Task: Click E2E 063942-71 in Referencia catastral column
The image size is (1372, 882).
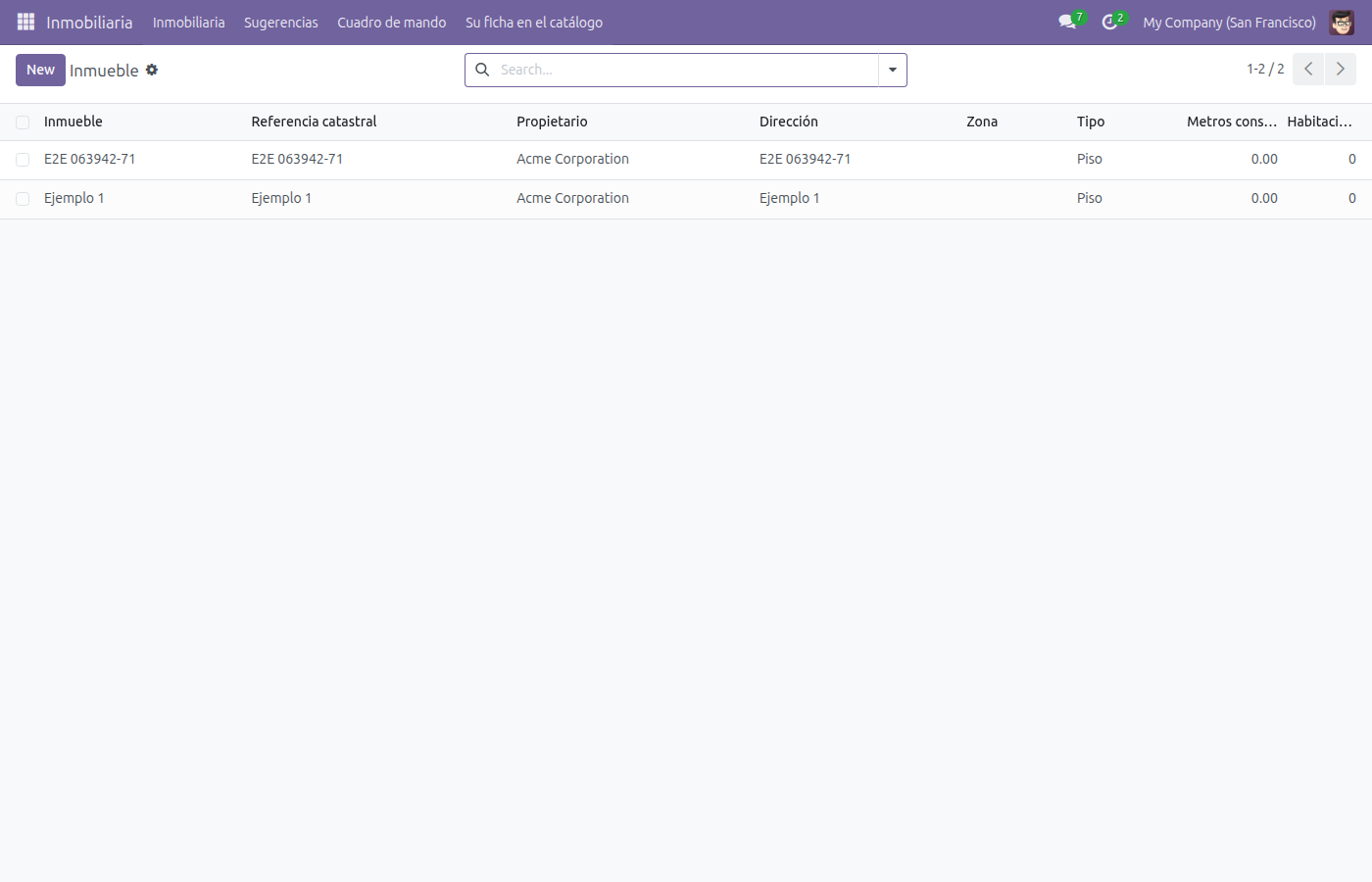Action: [x=297, y=159]
